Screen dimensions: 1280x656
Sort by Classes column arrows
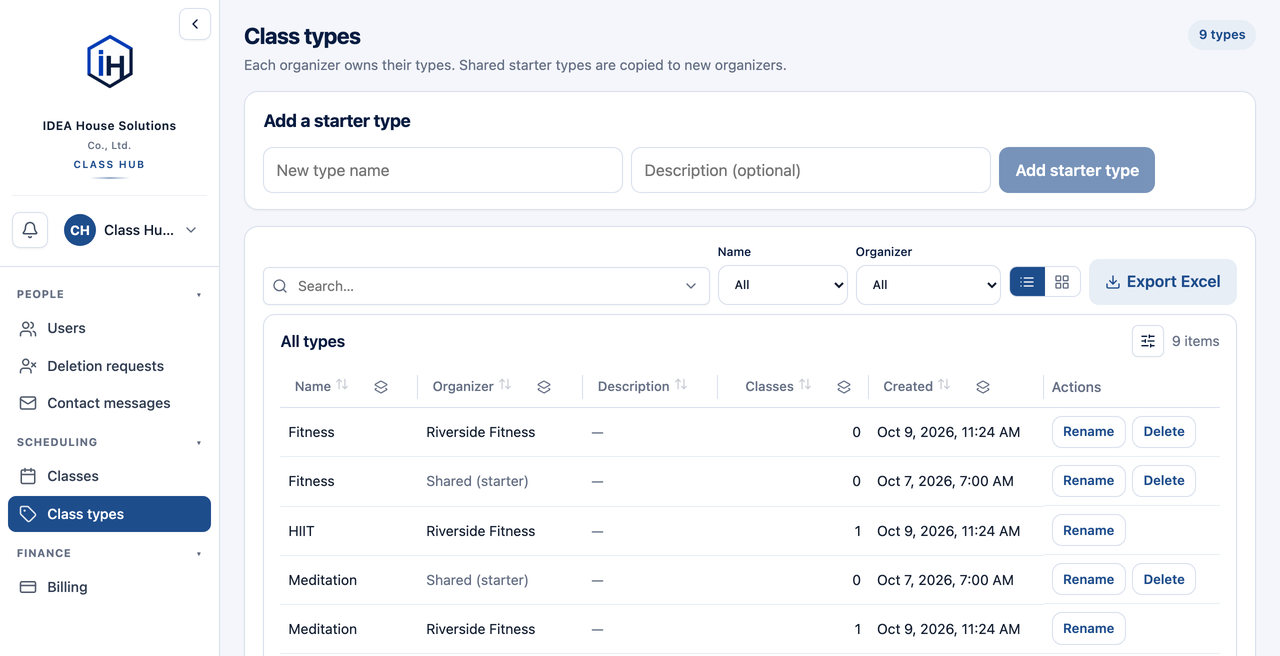[x=805, y=385]
